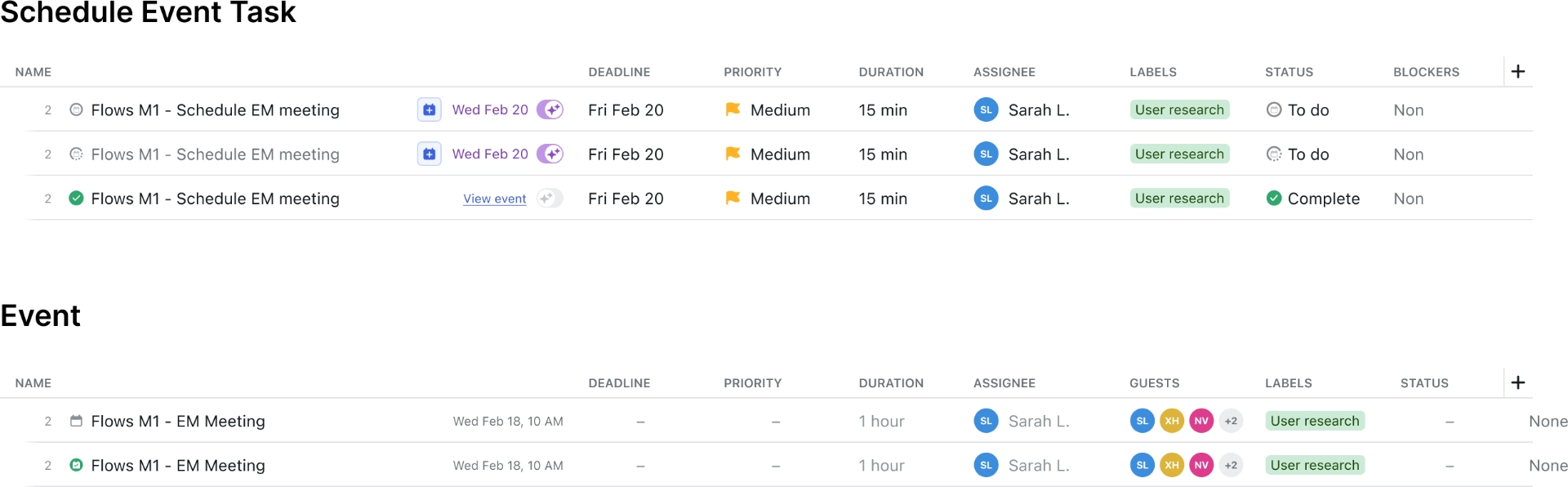This screenshot has width=1568, height=487.
Task: Click orange priority flag in first task row
Action: [x=733, y=109]
